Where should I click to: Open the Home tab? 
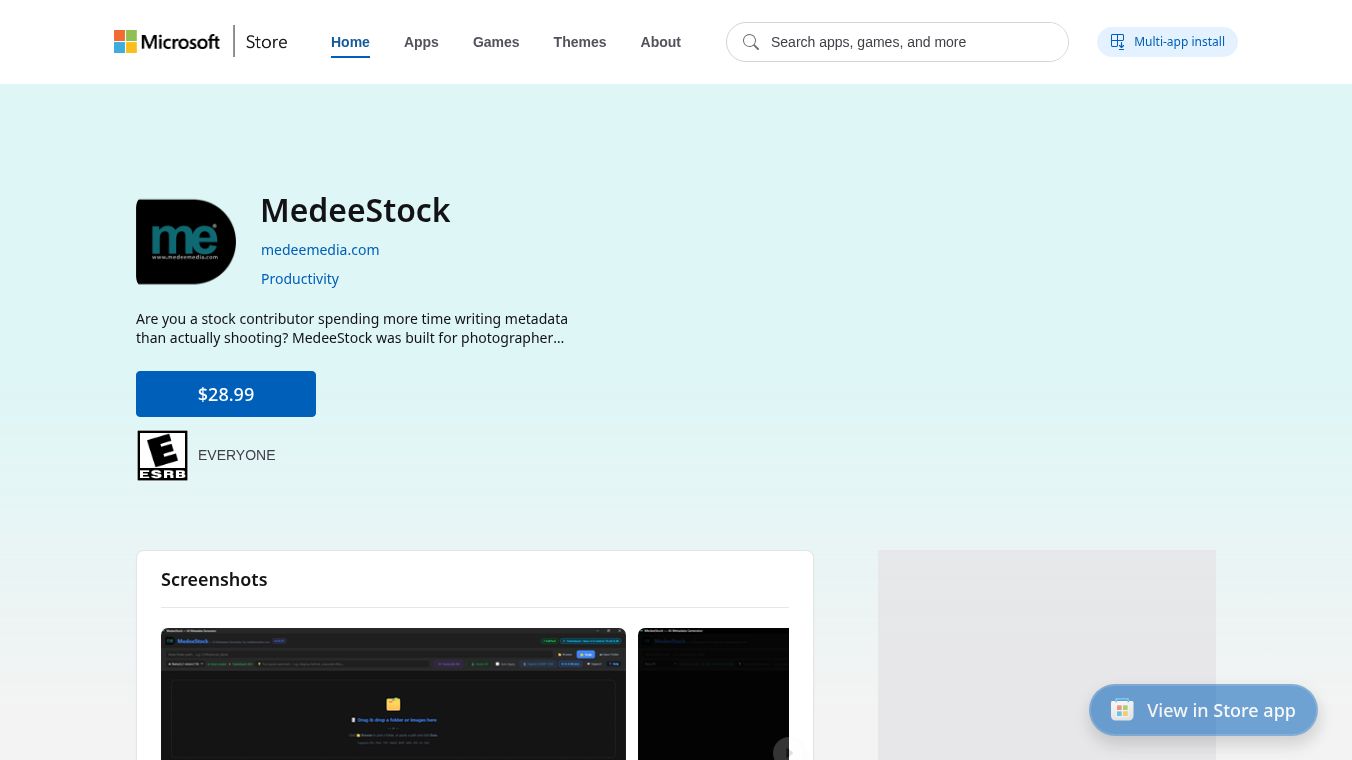(350, 42)
